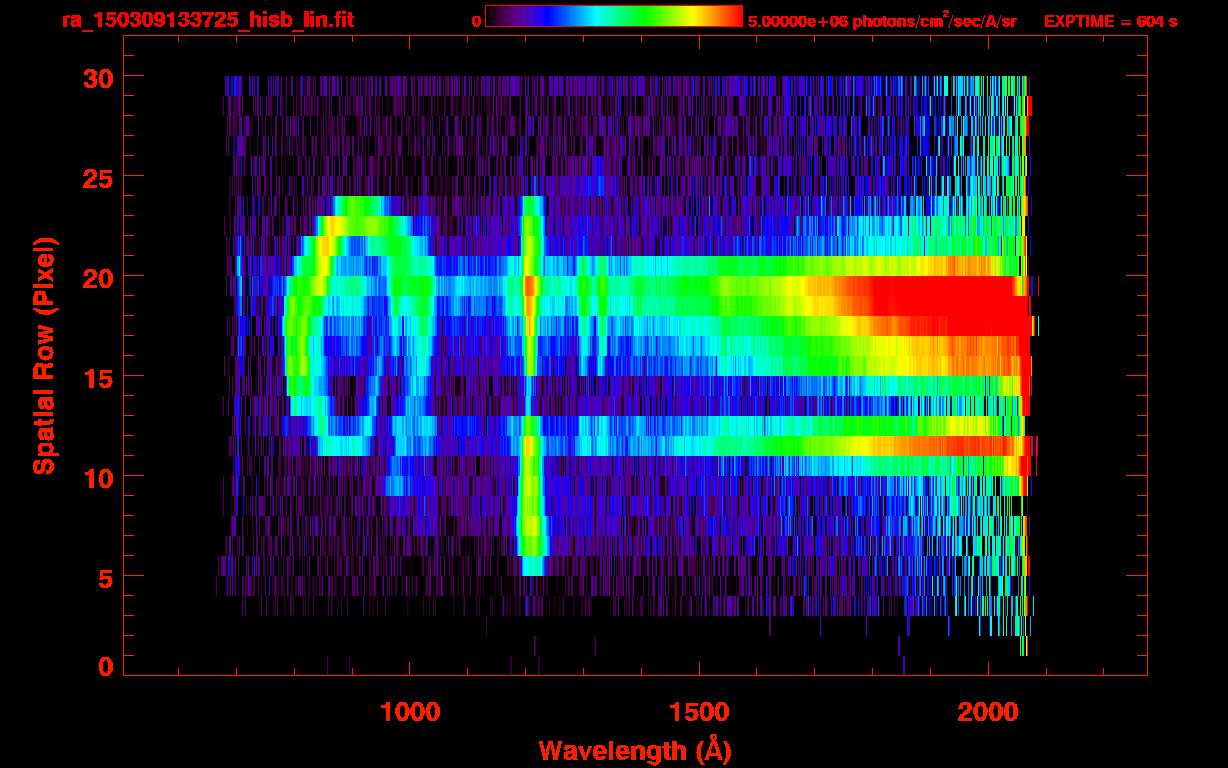Click the y-axis tick label 25
Image resolution: width=1228 pixels, height=768 pixels.
97,177
